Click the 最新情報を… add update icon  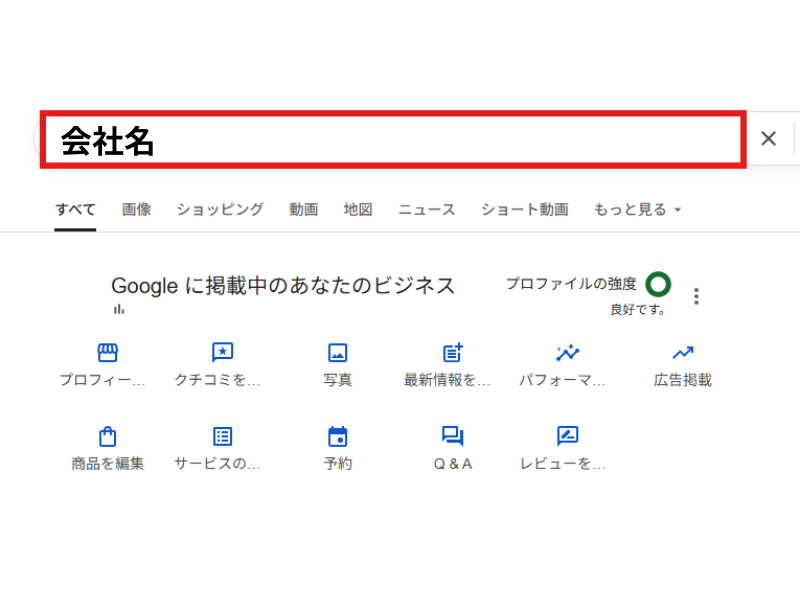click(x=453, y=352)
